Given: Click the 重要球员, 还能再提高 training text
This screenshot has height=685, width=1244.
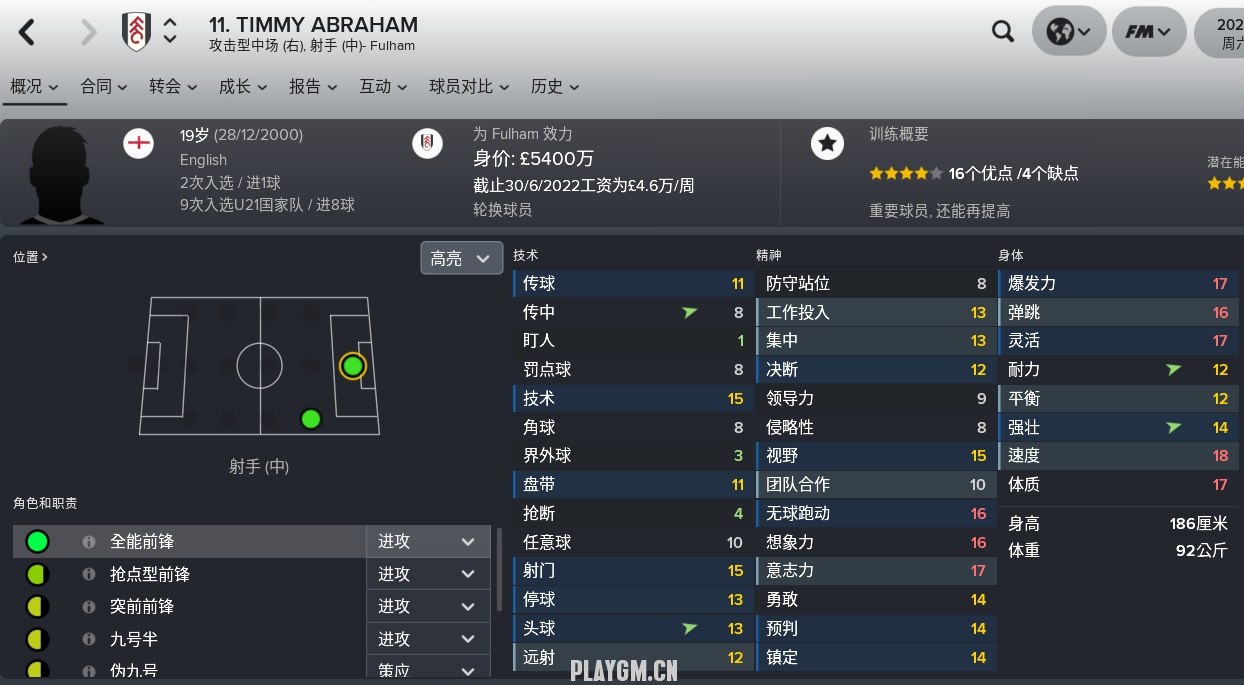Looking at the screenshot, I should [940, 211].
